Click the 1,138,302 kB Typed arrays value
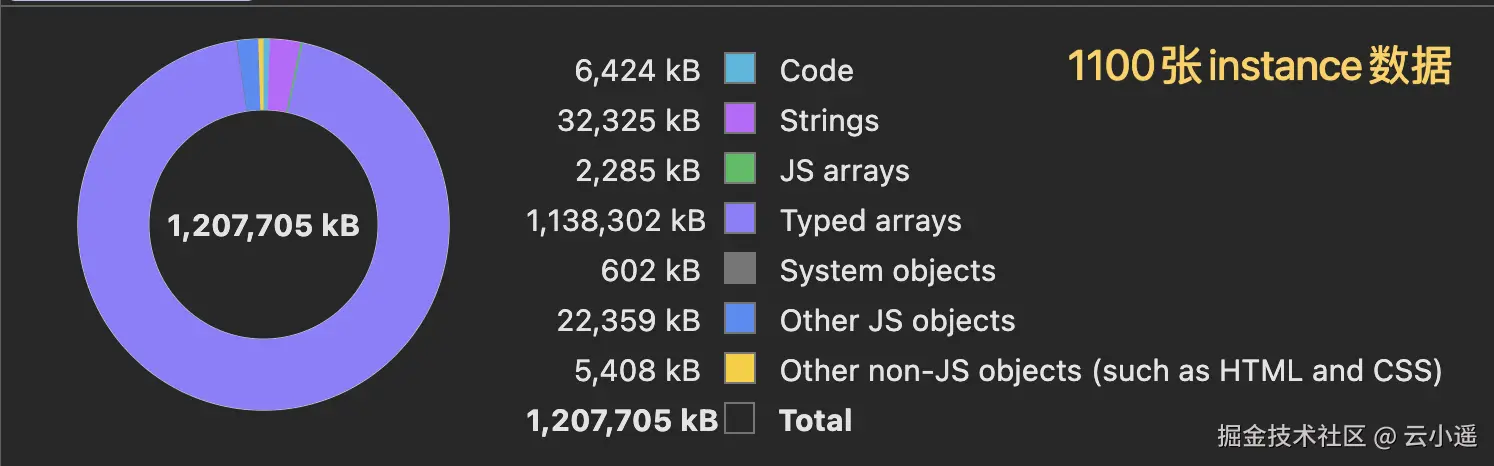 (615, 221)
